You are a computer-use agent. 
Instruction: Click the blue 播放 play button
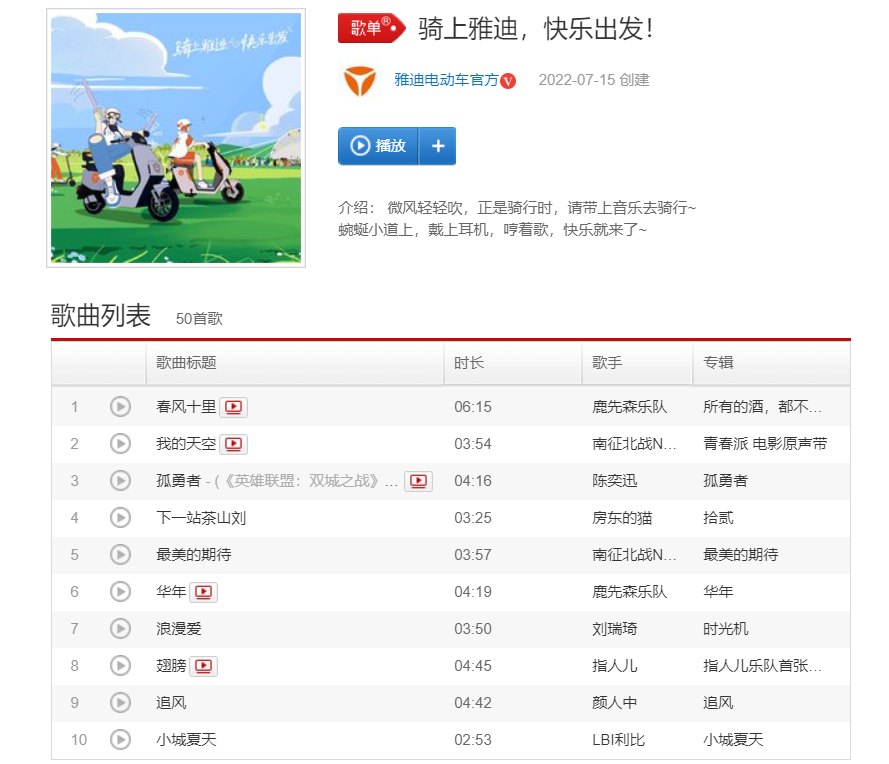(378, 146)
